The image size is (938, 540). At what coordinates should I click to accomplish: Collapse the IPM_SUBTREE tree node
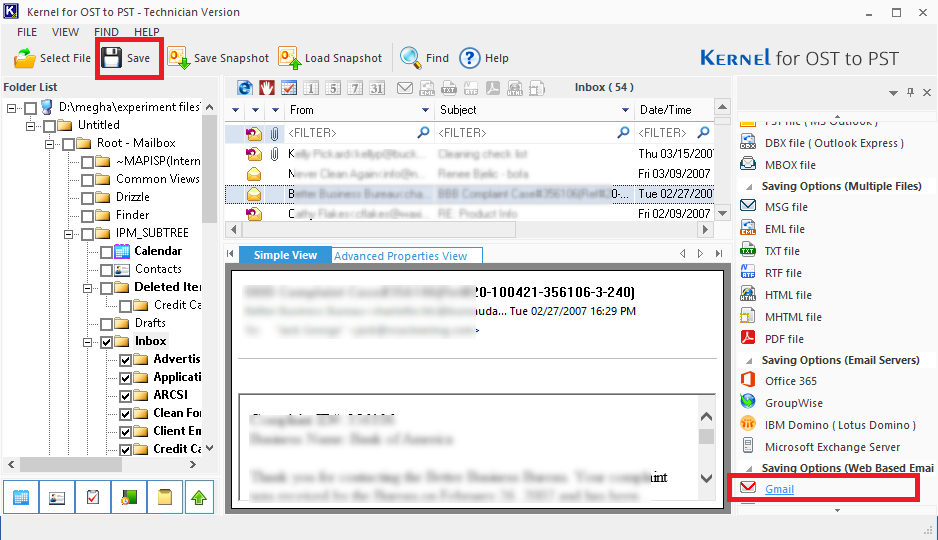click(x=69, y=234)
